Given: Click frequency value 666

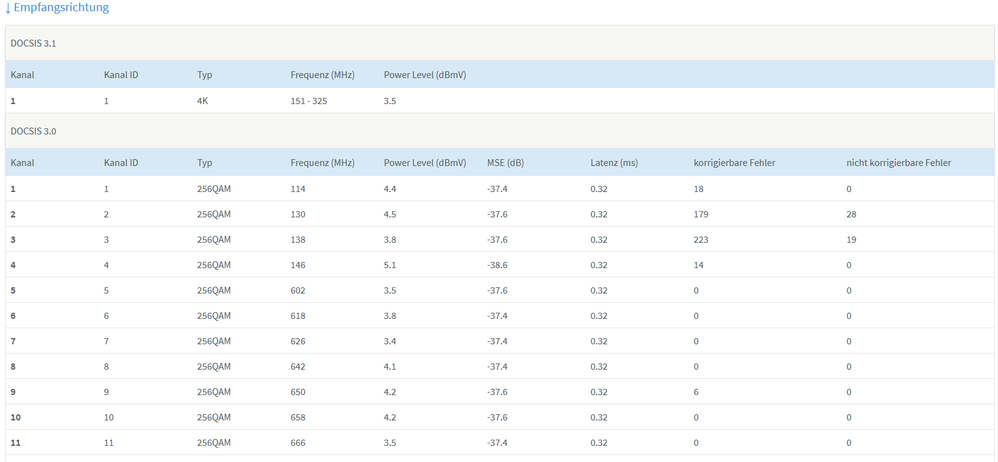Looking at the screenshot, I should [298, 443].
